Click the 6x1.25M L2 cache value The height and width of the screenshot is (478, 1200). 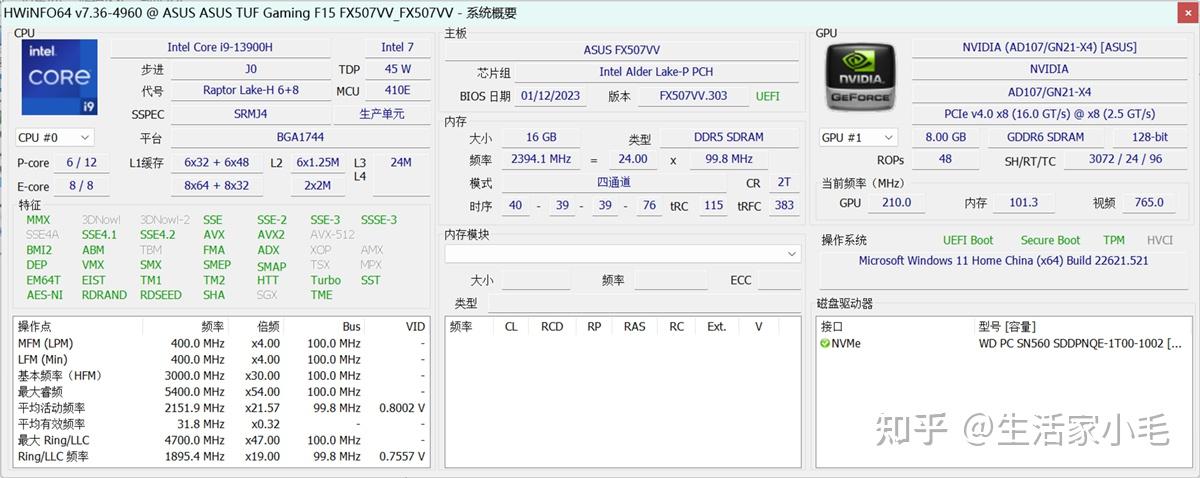click(318, 162)
